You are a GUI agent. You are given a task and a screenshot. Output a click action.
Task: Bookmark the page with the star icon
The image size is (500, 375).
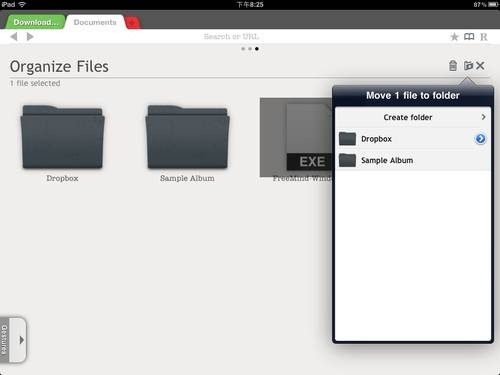[x=454, y=37]
